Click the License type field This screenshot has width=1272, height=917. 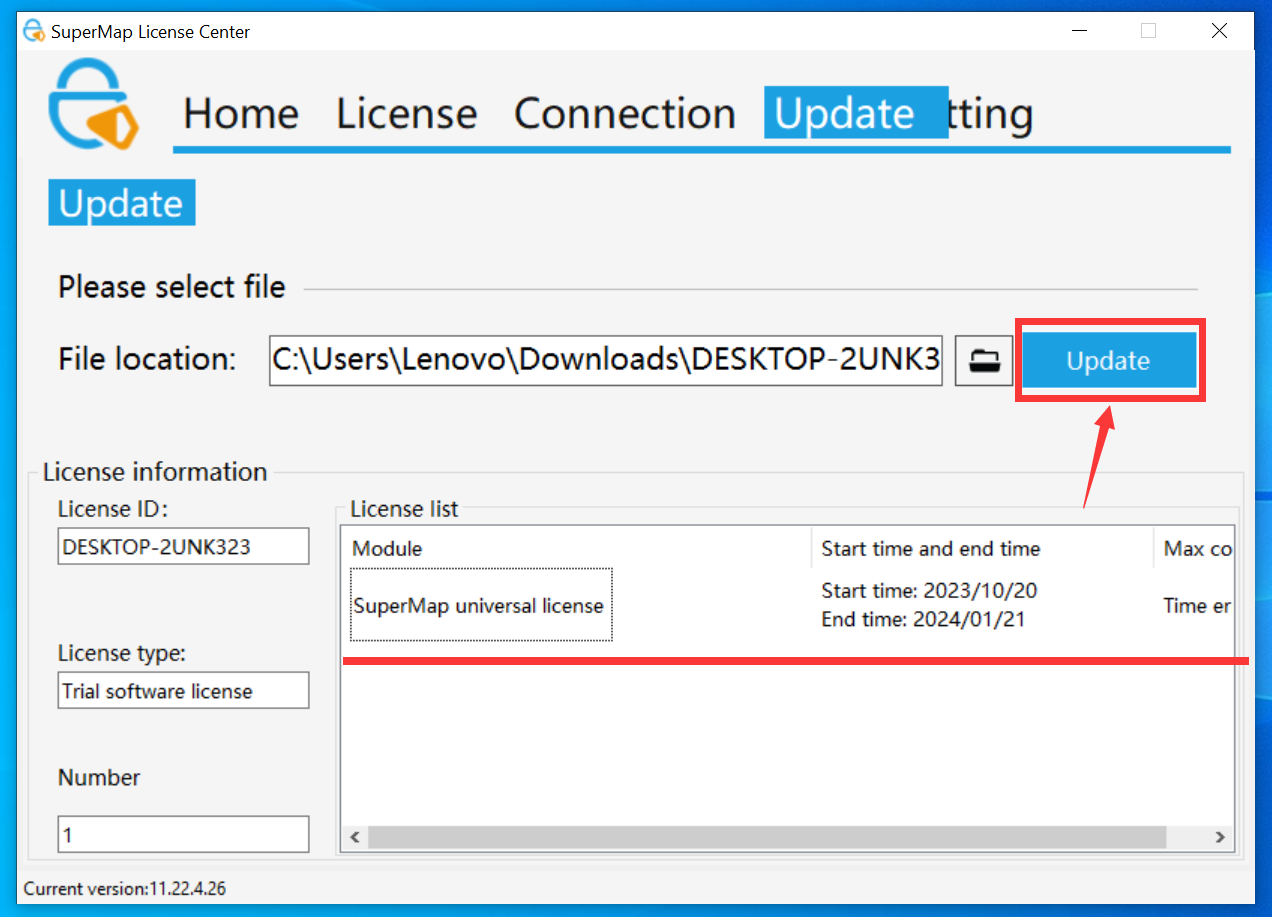coord(183,690)
